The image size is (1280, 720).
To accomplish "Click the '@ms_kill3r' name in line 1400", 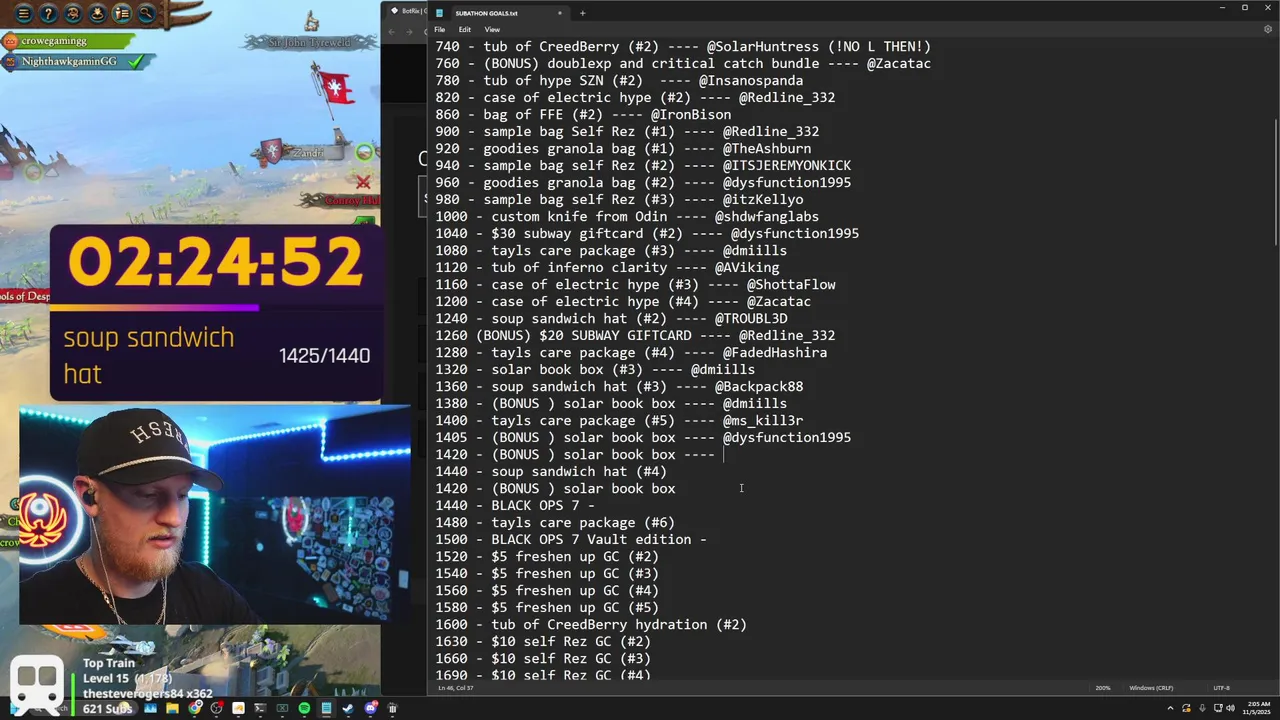I will [x=763, y=420].
